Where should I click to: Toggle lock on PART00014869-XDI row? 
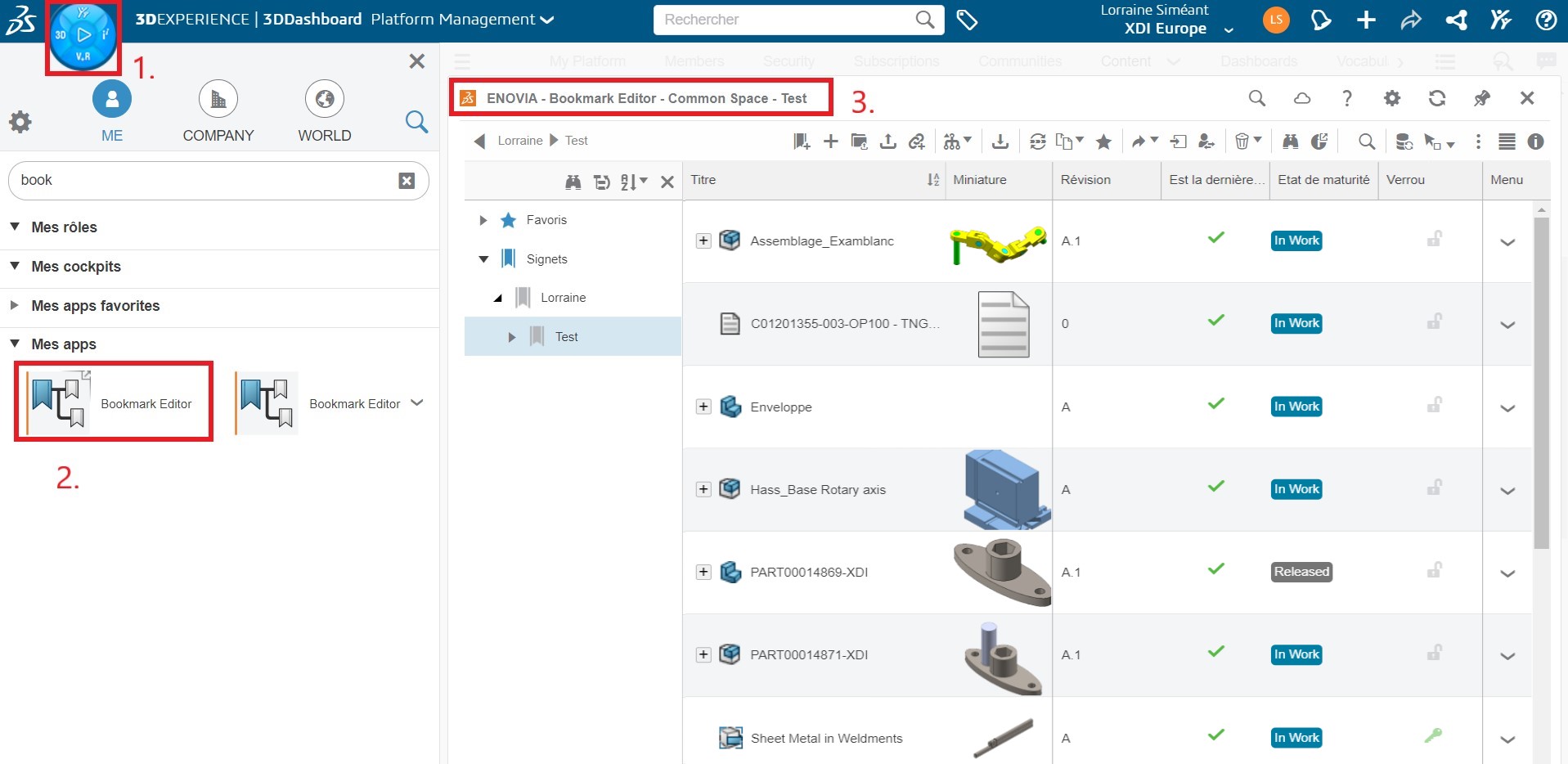pyautogui.click(x=1434, y=570)
